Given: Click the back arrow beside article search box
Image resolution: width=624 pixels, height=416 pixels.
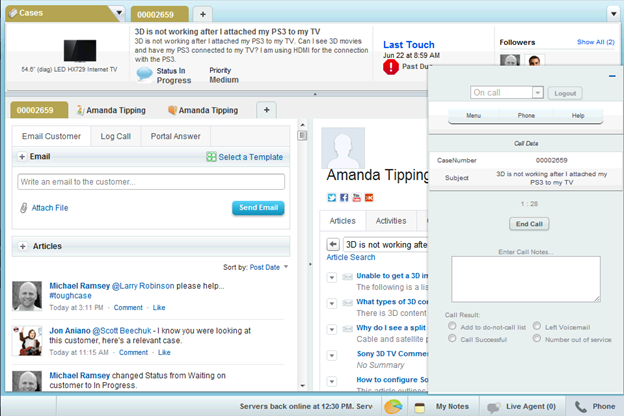Looking at the screenshot, I should tap(333, 244).
